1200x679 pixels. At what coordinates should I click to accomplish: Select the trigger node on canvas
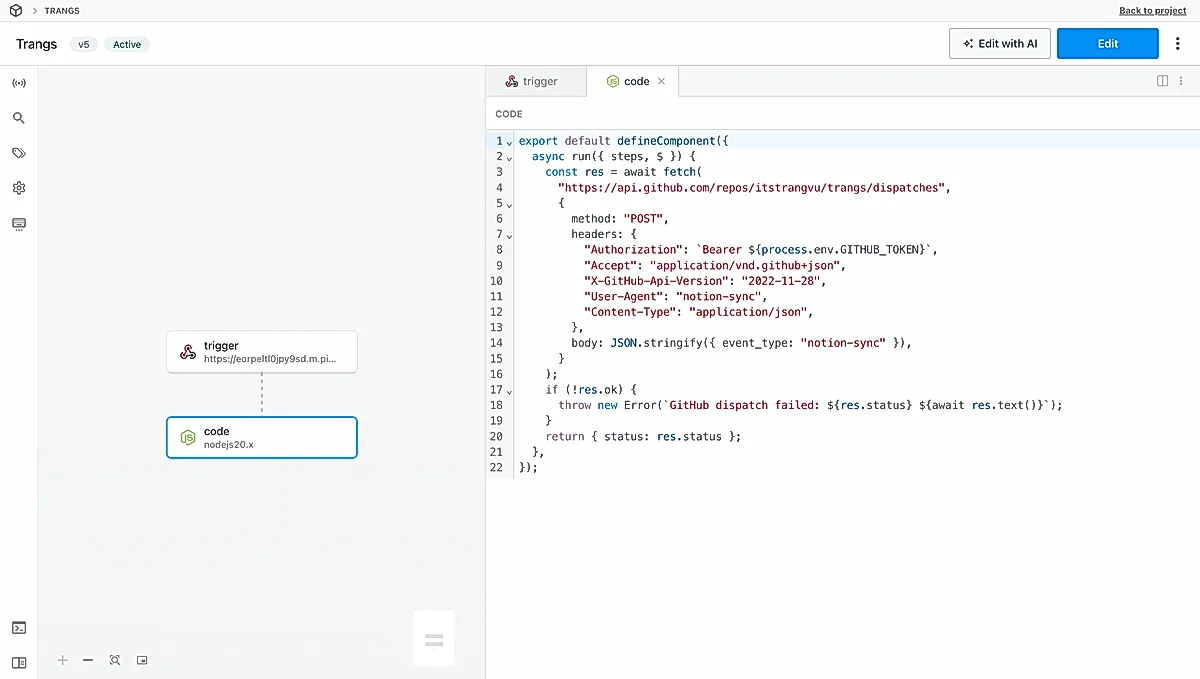262,352
